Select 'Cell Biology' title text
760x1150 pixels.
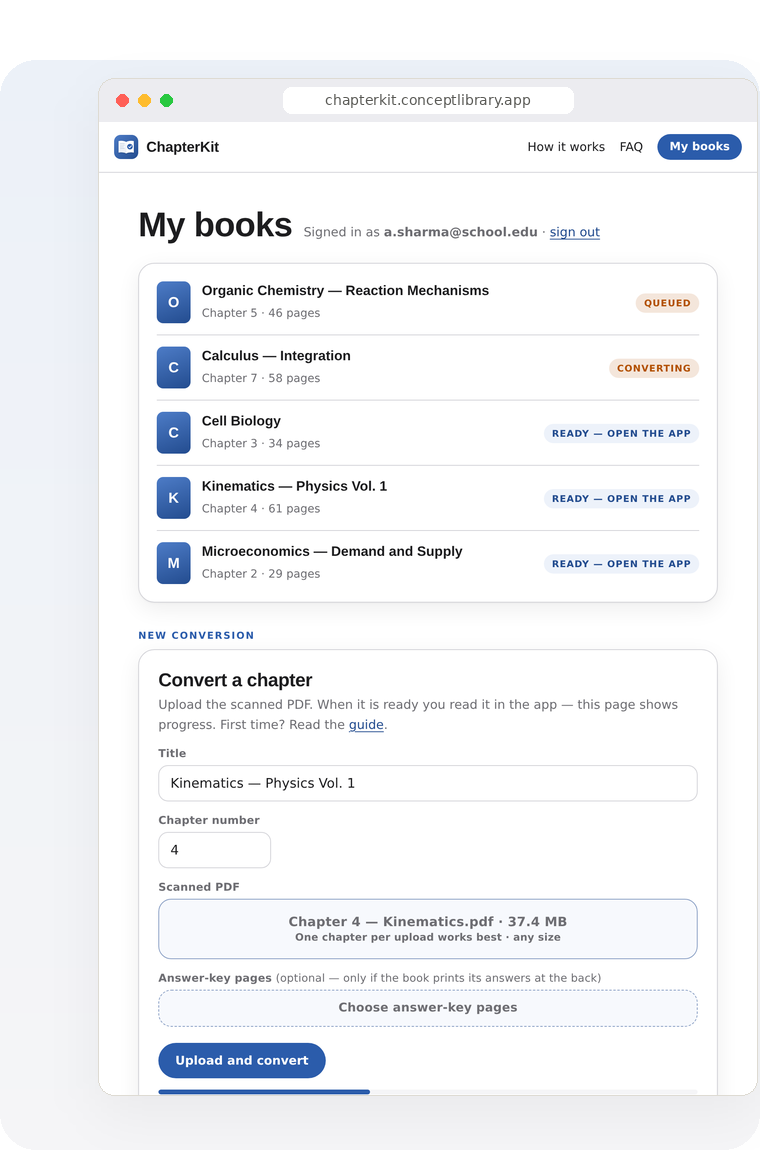click(x=241, y=421)
